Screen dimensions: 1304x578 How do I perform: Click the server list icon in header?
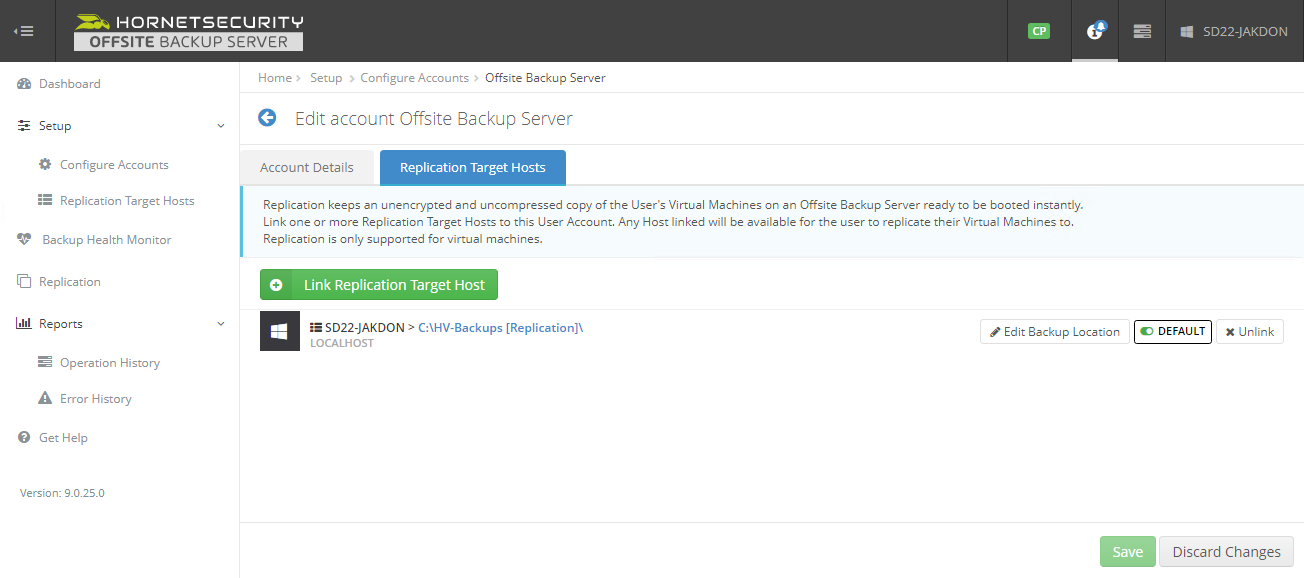[x=1142, y=31]
